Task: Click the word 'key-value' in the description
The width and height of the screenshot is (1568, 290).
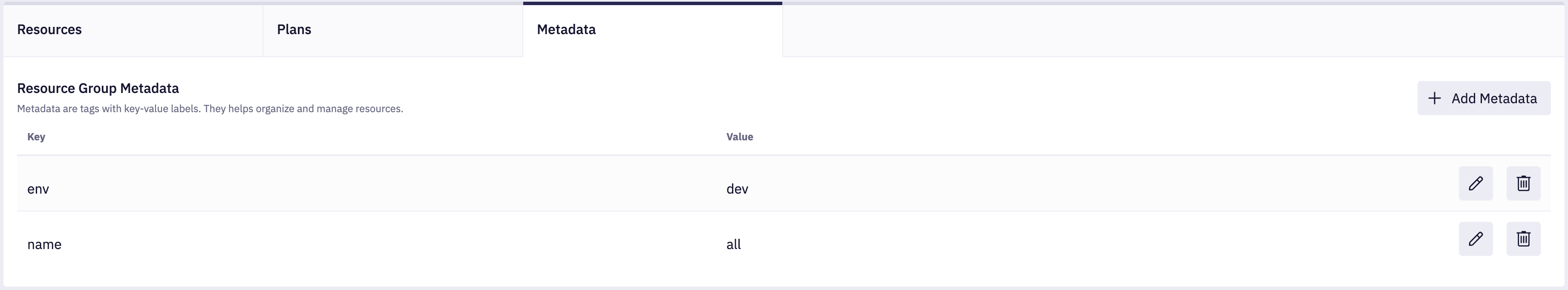Action: (x=146, y=109)
